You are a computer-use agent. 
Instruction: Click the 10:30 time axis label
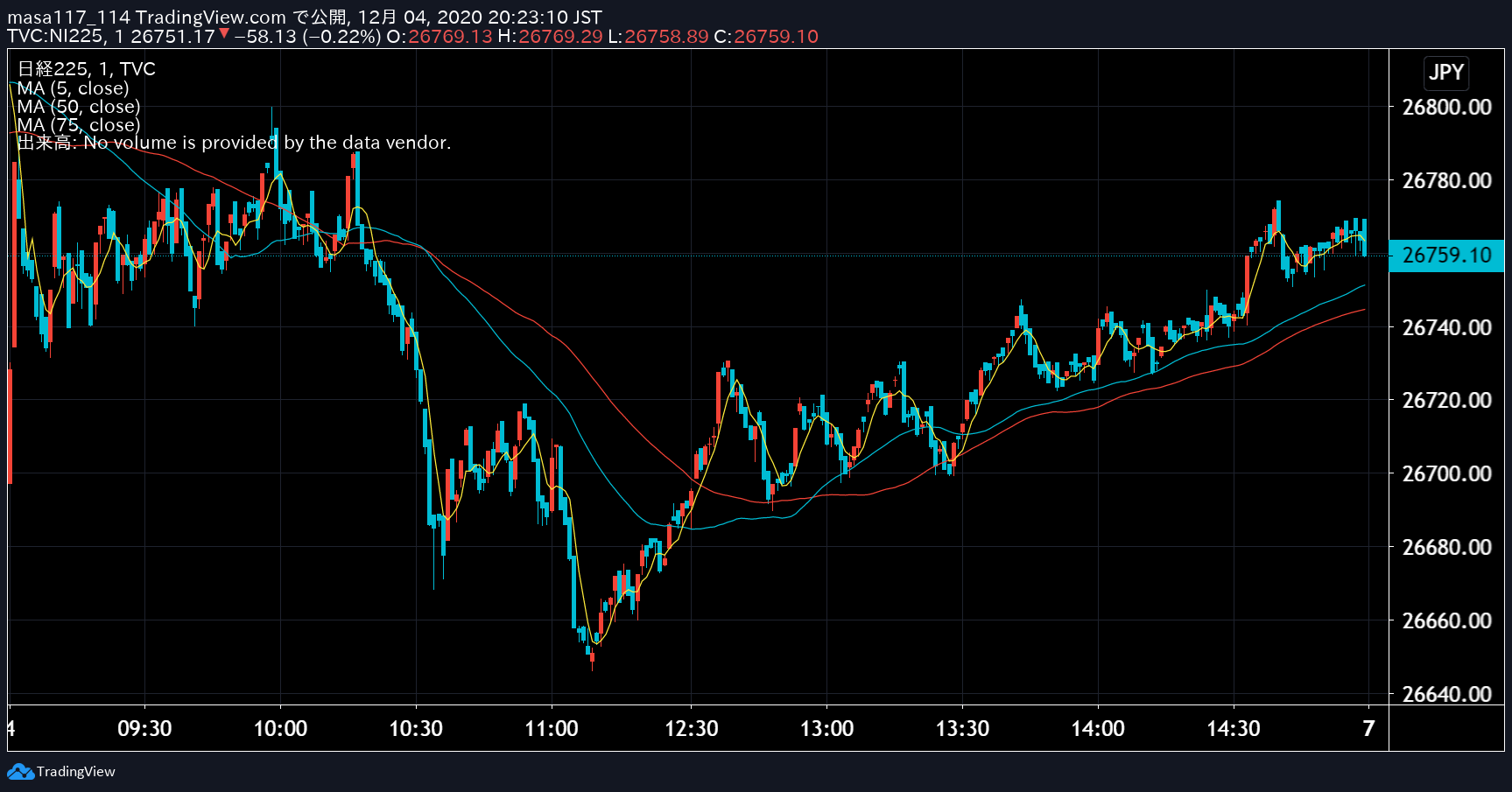tap(416, 729)
